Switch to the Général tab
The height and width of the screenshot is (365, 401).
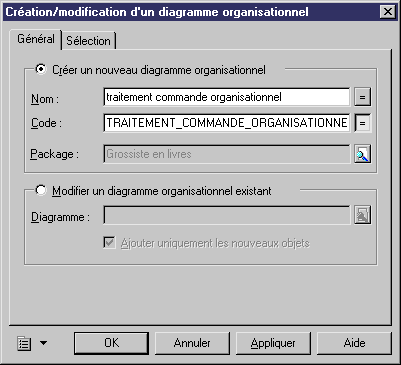(x=36, y=39)
